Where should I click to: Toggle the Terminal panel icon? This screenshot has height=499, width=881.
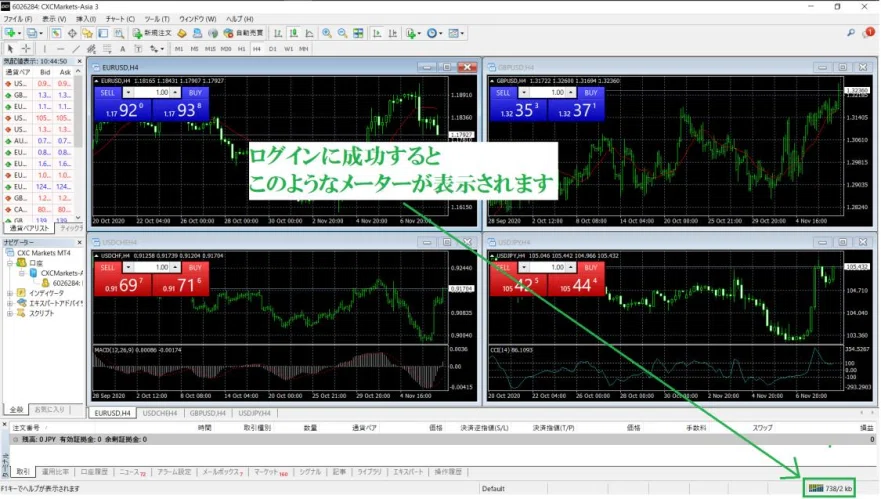103,33
